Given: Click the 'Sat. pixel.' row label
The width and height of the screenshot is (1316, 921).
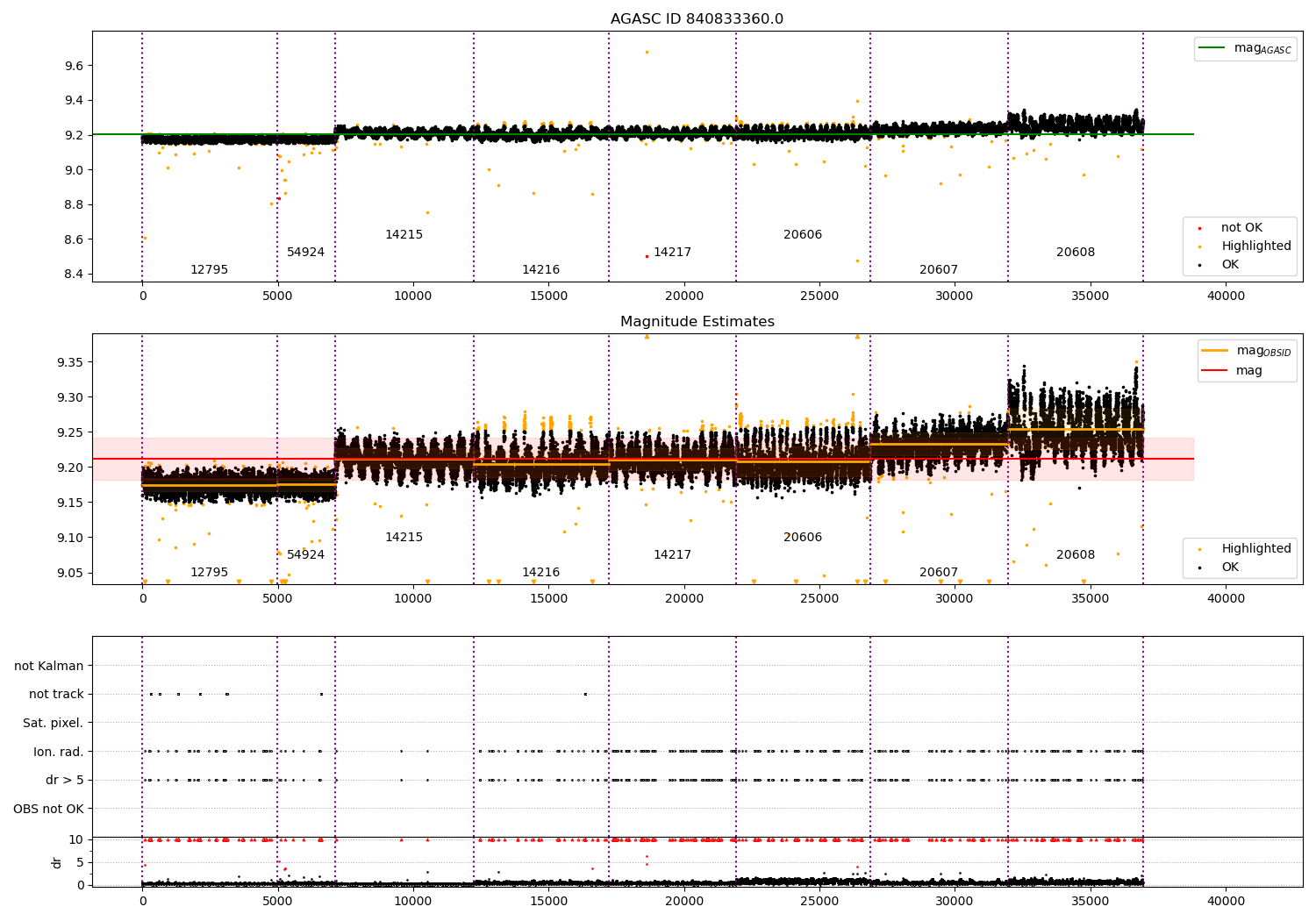Looking at the screenshot, I should click(x=54, y=724).
